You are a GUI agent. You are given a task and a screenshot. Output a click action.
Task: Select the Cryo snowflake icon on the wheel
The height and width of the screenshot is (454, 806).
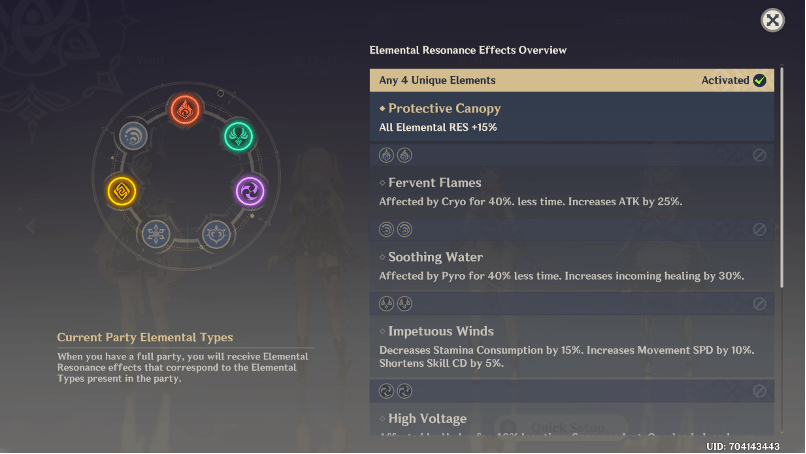click(156, 234)
